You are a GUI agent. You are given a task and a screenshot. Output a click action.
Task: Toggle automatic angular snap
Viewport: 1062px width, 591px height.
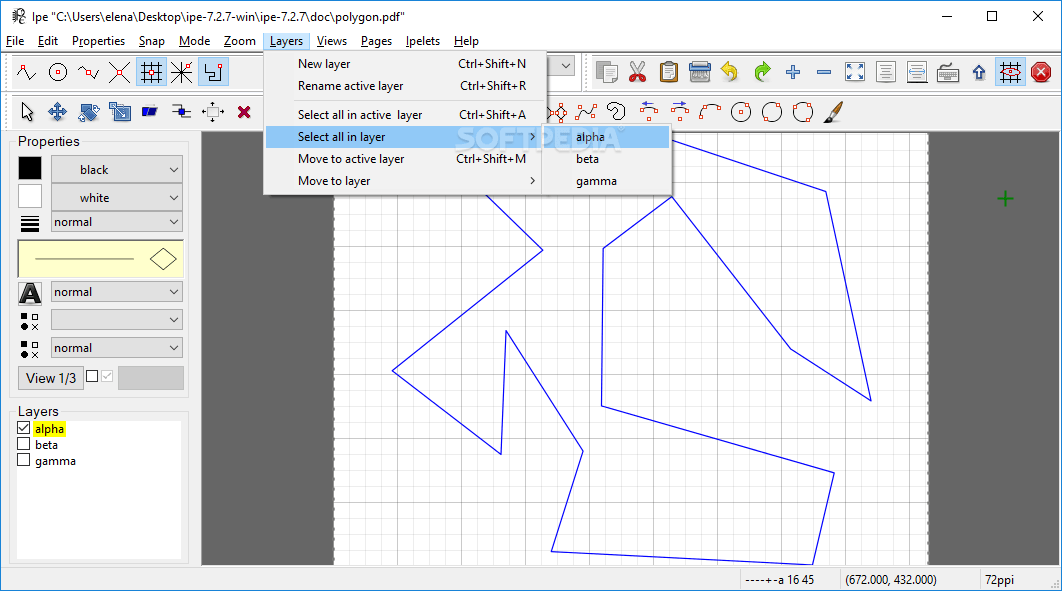[x=213, y=72]
